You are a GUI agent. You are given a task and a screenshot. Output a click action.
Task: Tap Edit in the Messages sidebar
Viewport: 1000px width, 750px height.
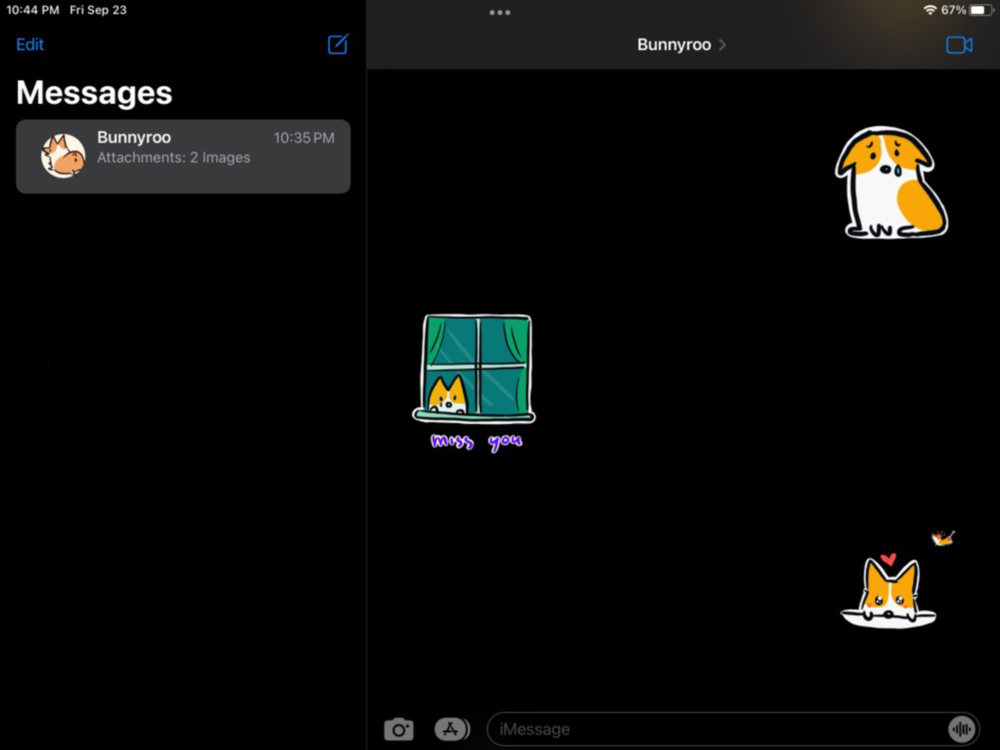pyautogui.click(x=30, y=45)
